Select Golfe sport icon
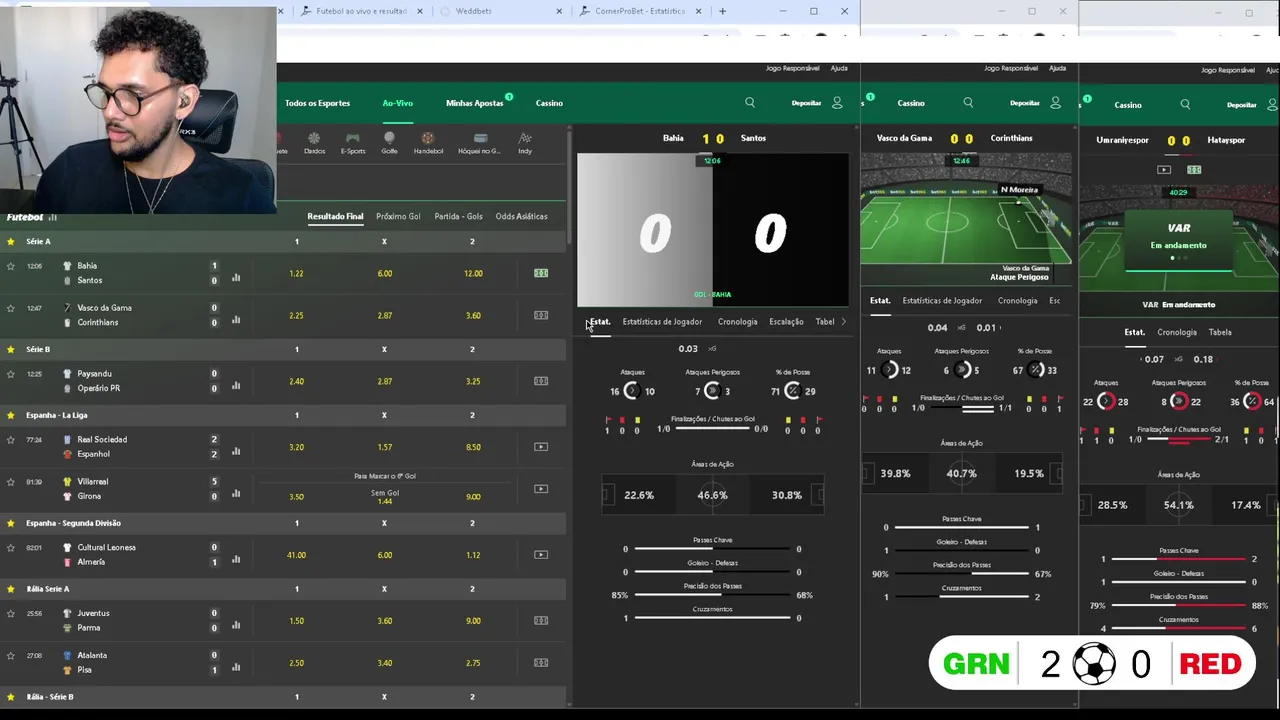Image resolution: width=1280 pixels, height=720 pixels. point(389,143)
